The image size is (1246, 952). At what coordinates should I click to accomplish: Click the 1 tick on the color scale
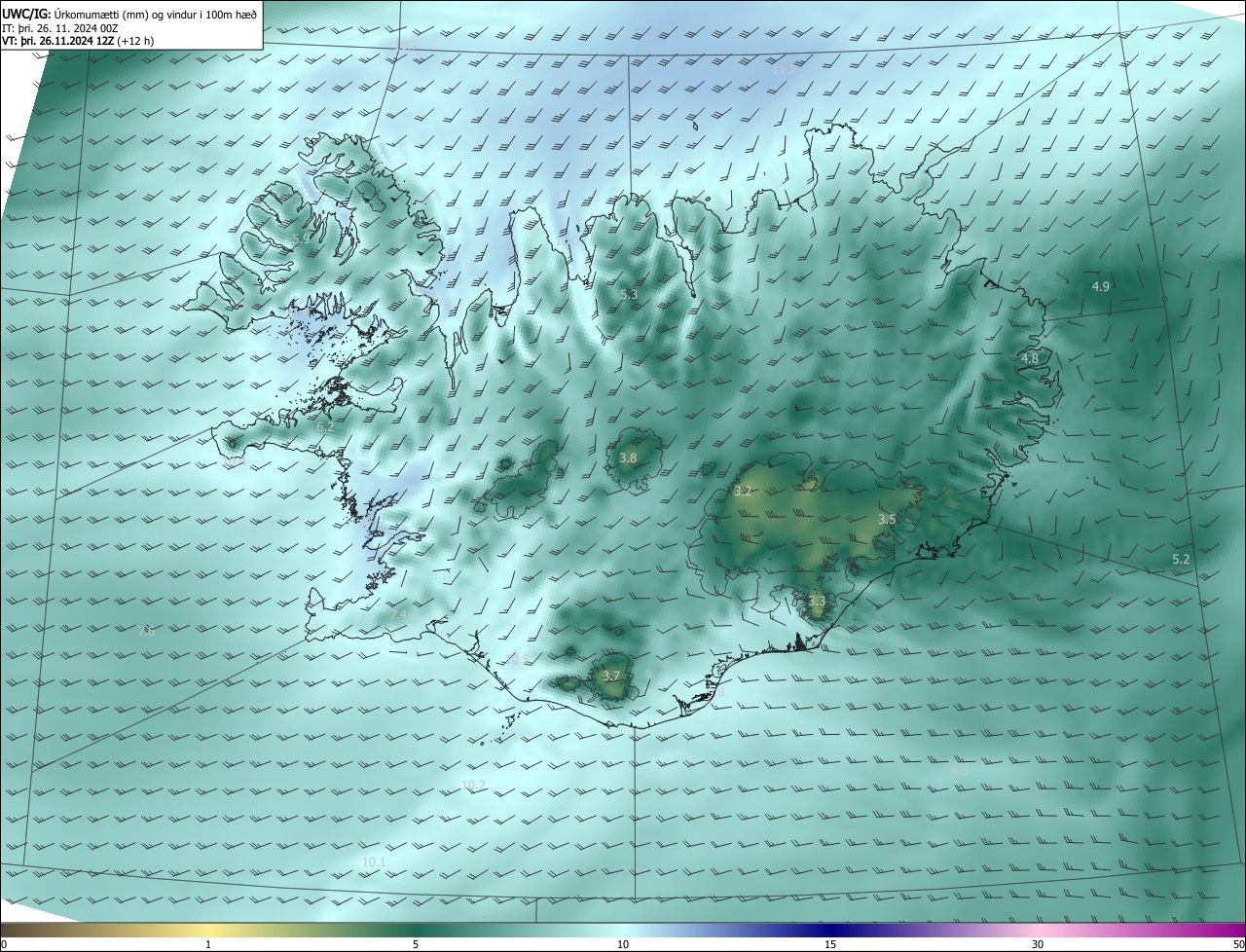click(x=208, y=944)
